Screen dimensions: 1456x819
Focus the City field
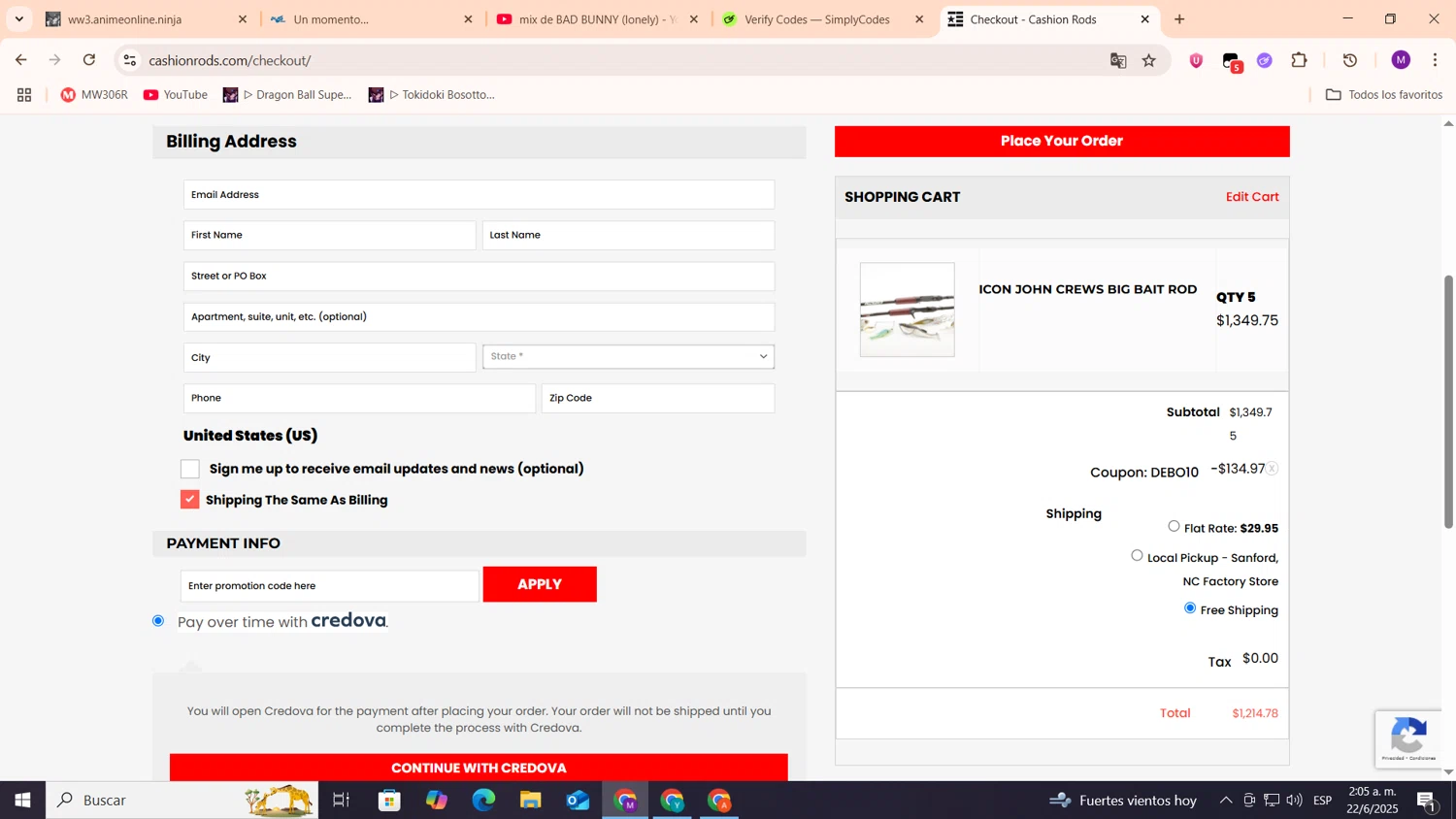(x=329, y=357)
